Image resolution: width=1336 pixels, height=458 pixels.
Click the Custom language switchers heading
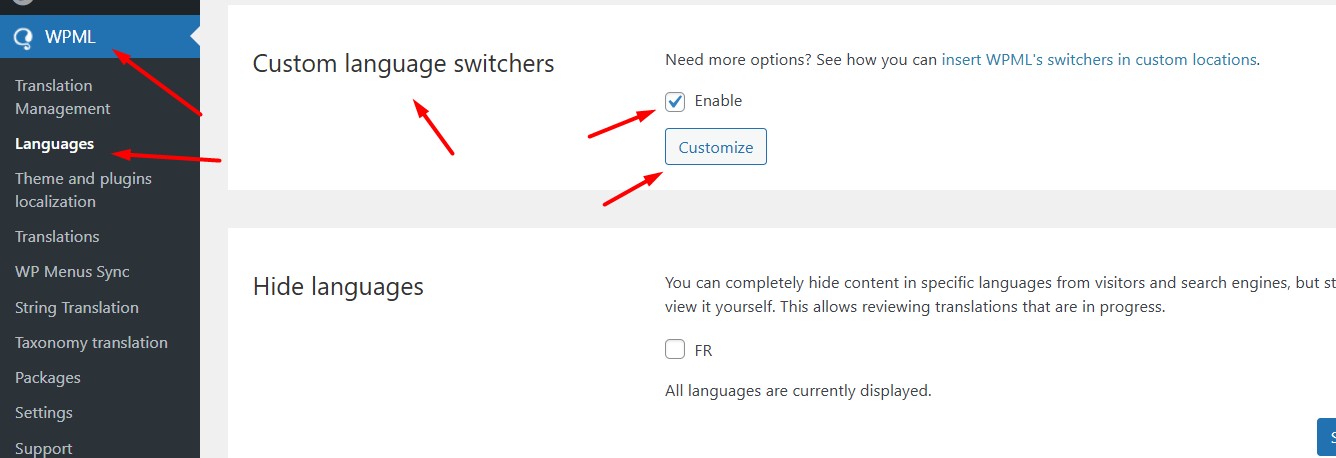click(x=403, y=64)
